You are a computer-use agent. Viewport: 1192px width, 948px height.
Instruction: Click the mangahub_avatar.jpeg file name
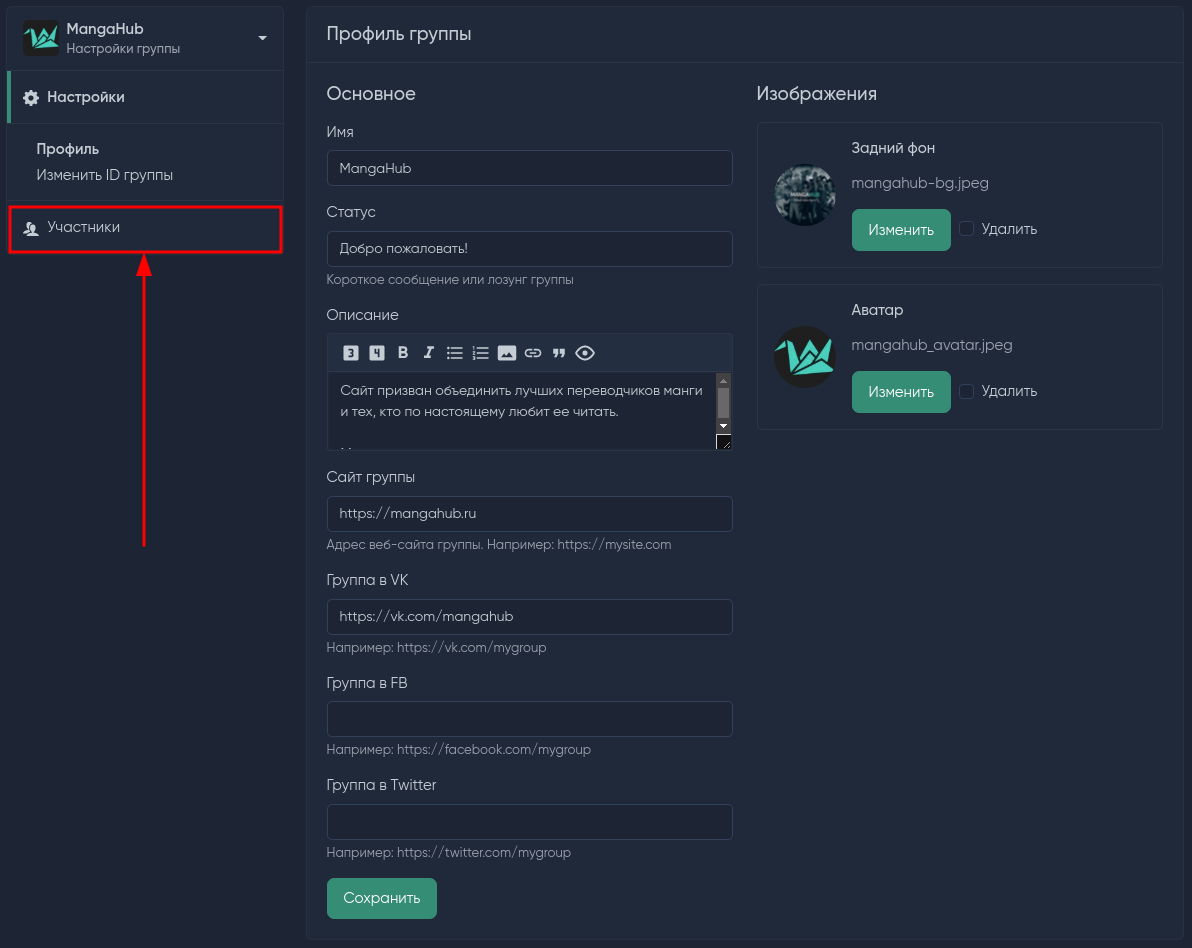coord(932,345)
